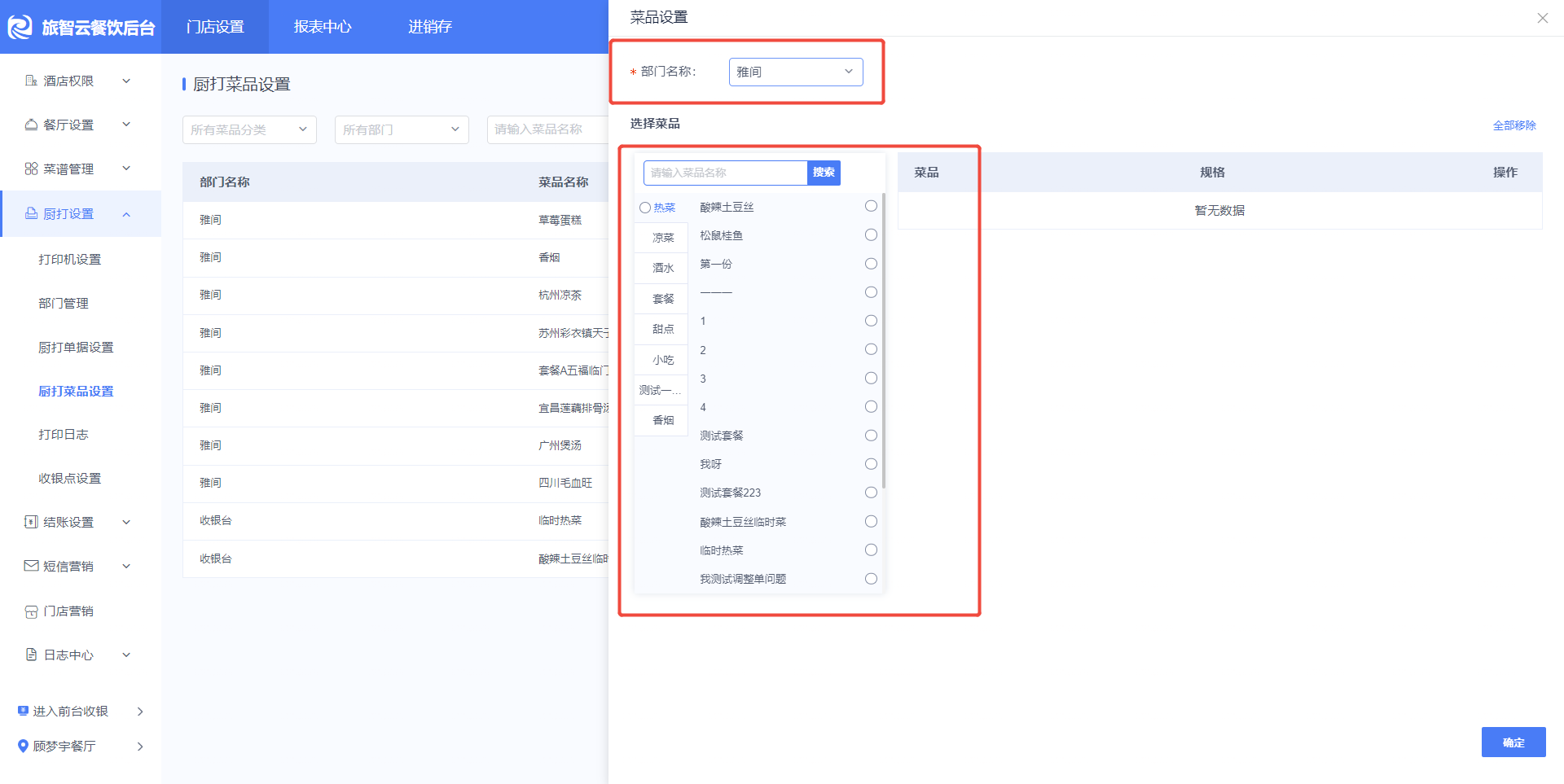Viewport: 1564px width, 784px height.
Task: Select the 甜点 category
Action: 661,329
